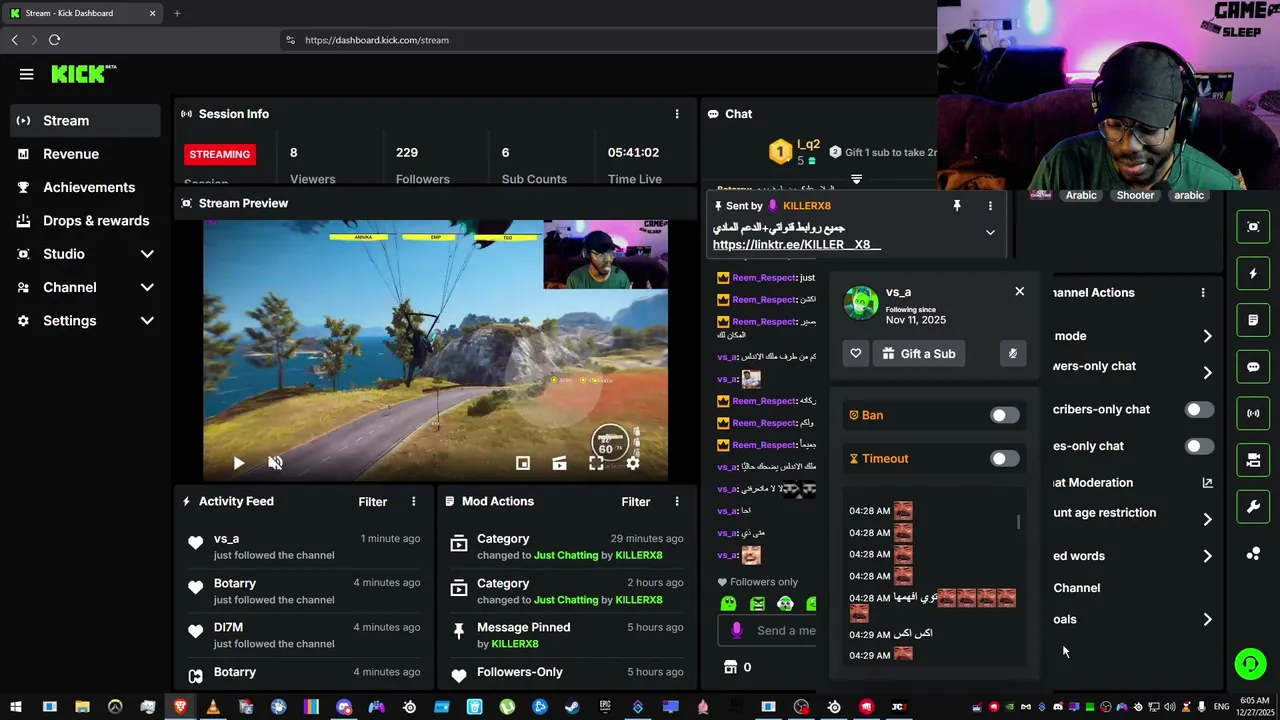Play the stream preview
The width and height of the screenshot is (1280, 720).
238,463
